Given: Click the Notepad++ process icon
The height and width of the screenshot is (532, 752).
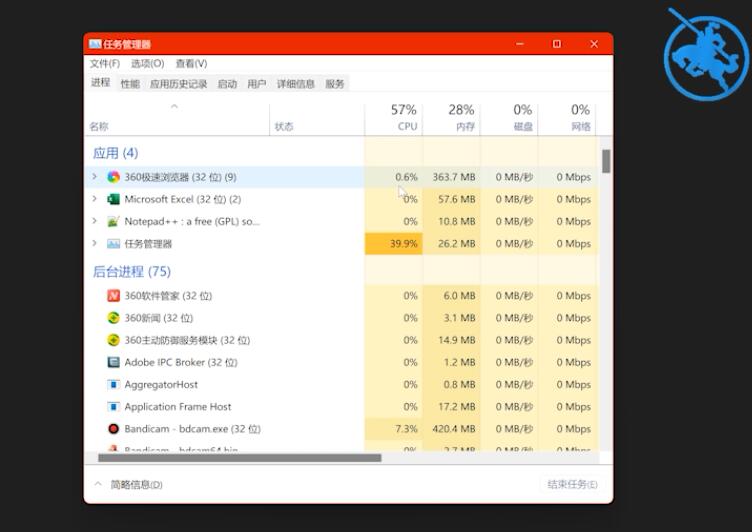Looking at the screenshot, I should tap(114, 221).
